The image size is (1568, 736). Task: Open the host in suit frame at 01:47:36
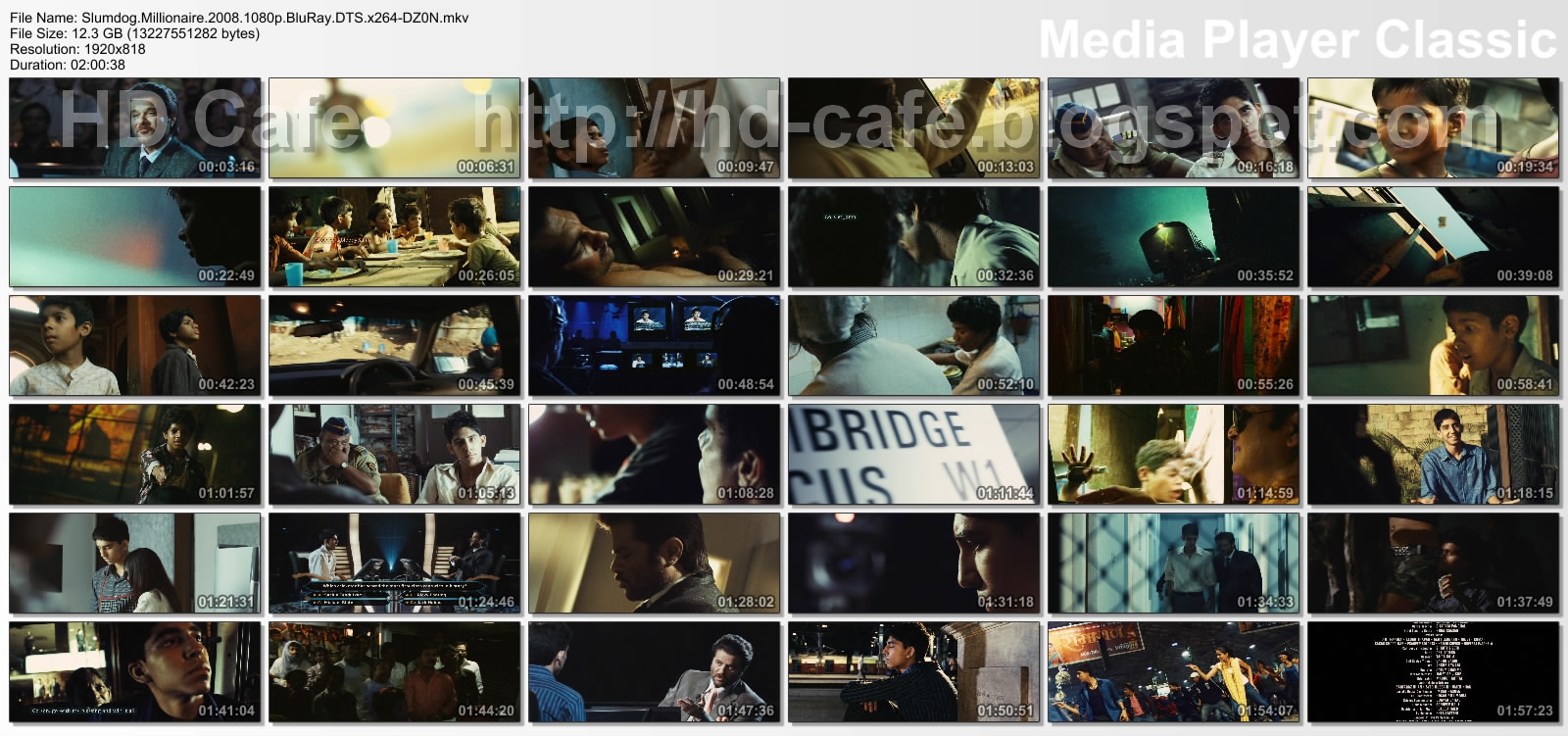point(655,672)
